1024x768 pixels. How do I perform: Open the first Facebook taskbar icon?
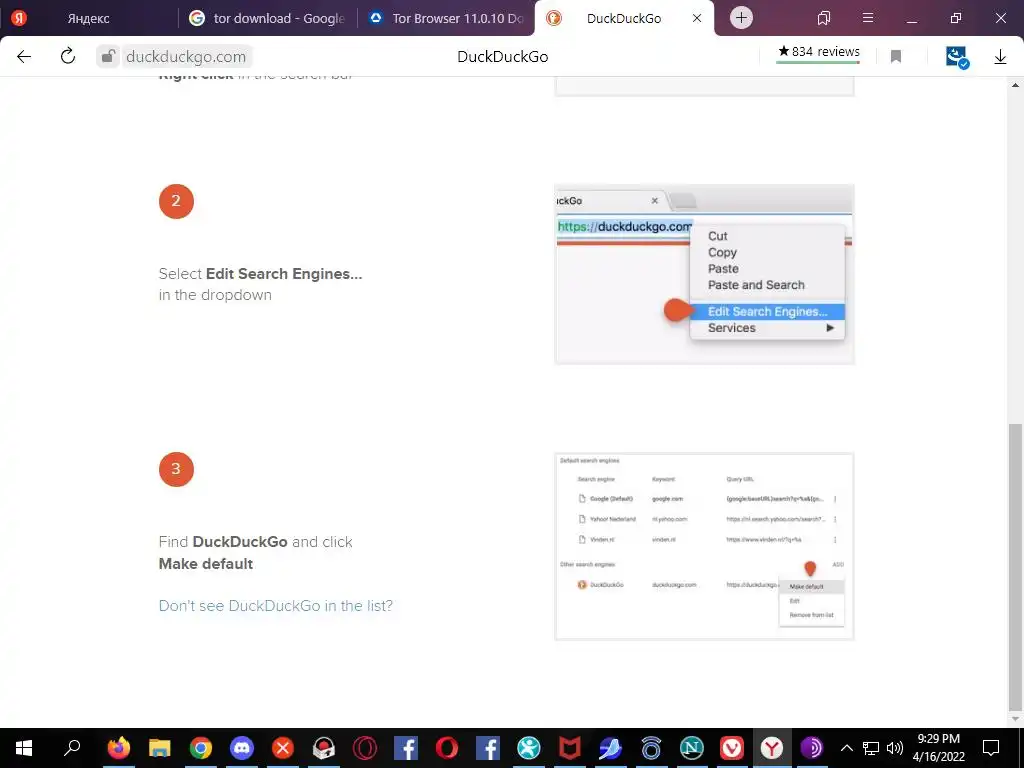(406, 748)
